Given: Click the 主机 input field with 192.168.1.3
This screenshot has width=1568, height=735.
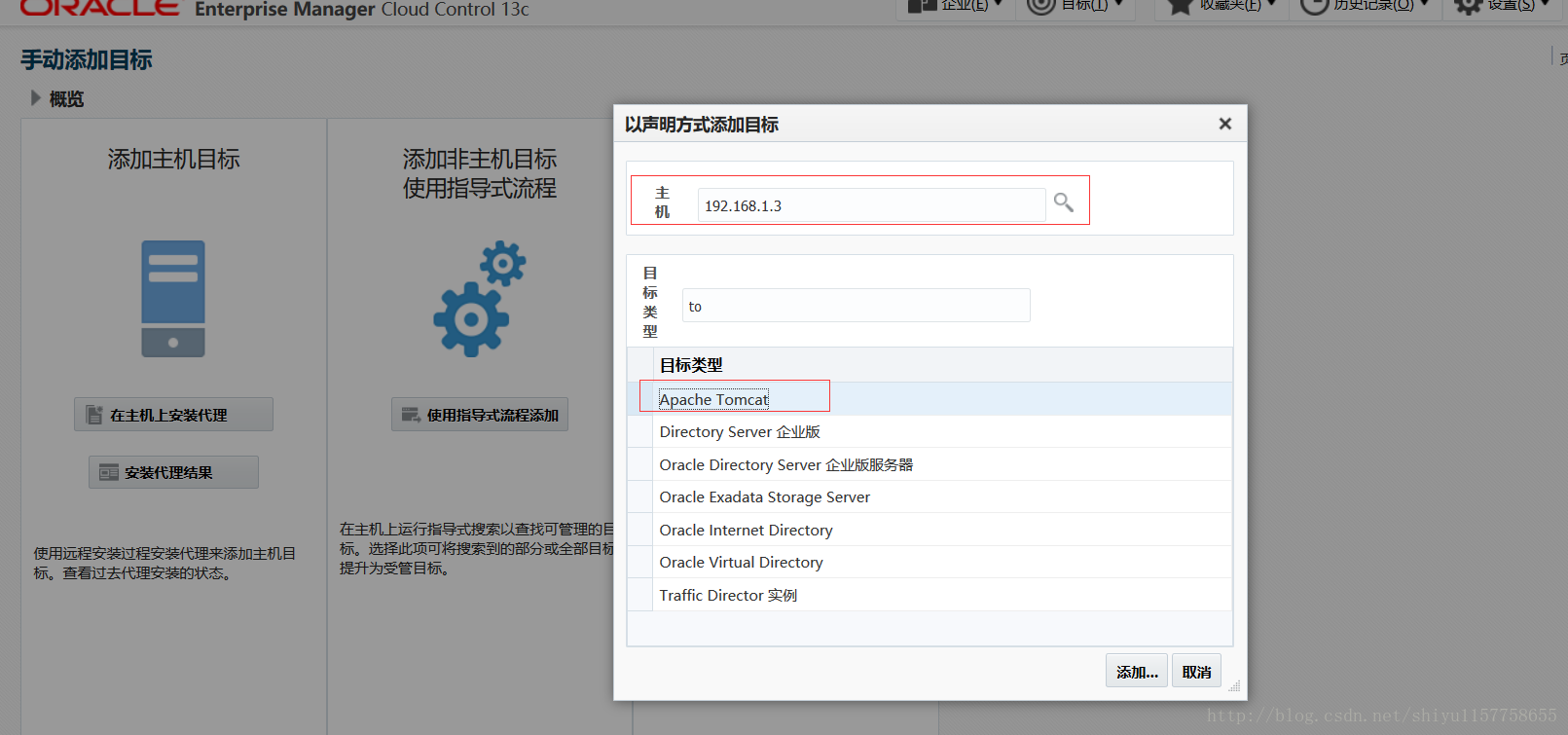Looking at the screenshot, I should (871, 205).
